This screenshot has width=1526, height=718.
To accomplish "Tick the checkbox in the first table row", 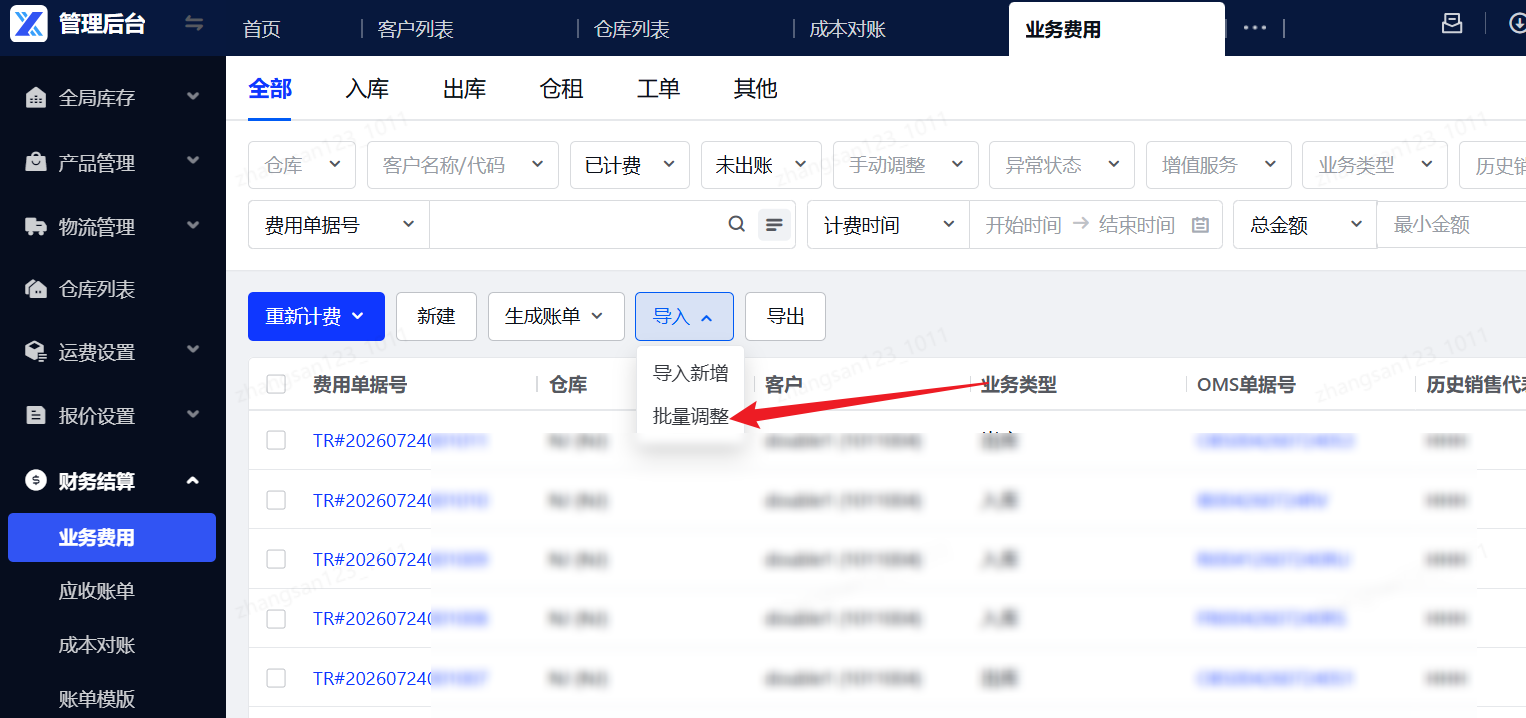I will [276, 440].
